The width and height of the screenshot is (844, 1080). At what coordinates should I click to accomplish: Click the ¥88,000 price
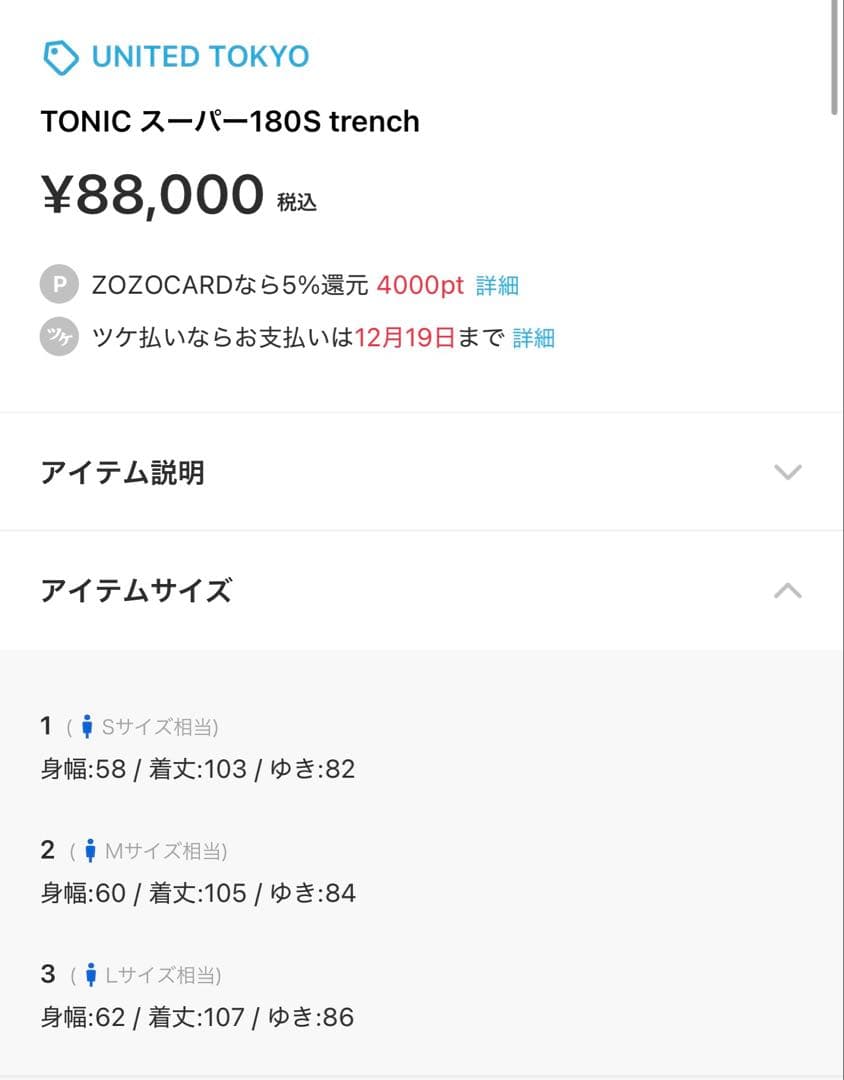[x=152, y=194]
